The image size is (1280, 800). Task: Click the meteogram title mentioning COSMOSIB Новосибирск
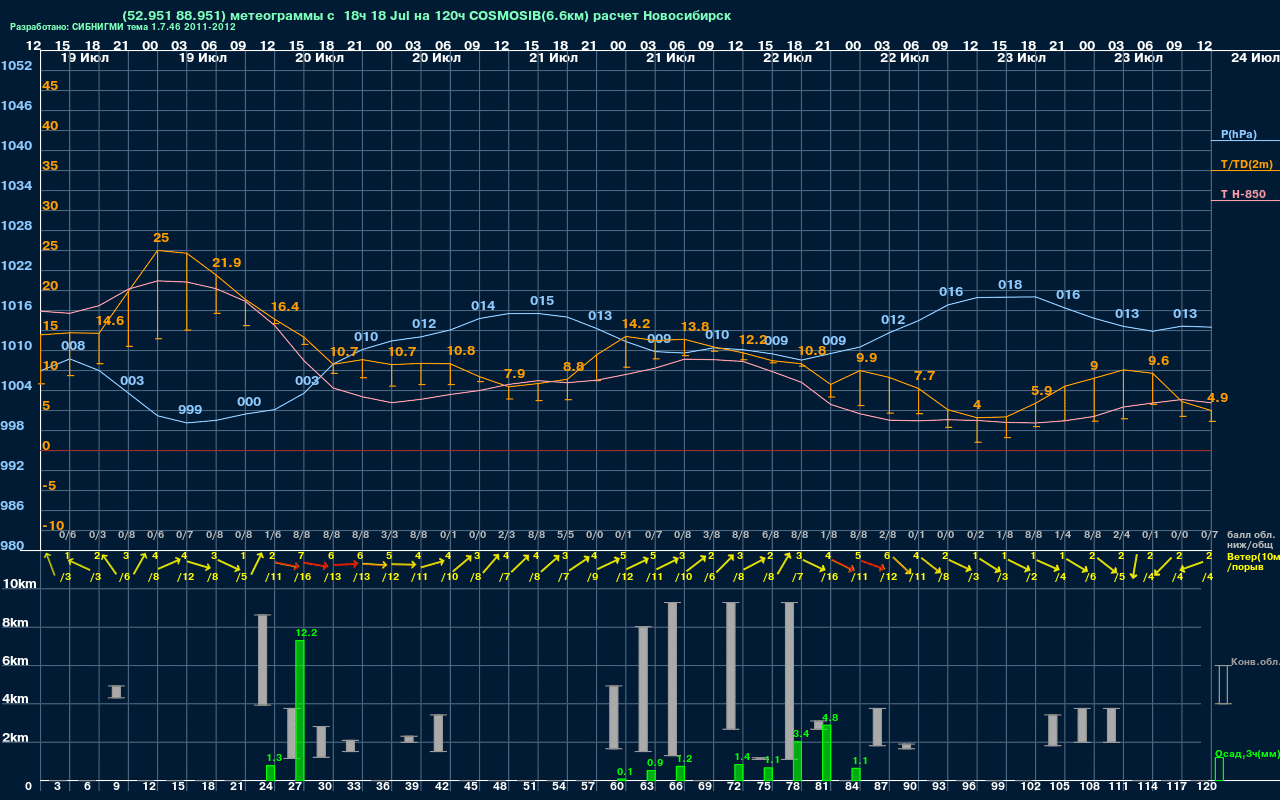click(426, 16)
